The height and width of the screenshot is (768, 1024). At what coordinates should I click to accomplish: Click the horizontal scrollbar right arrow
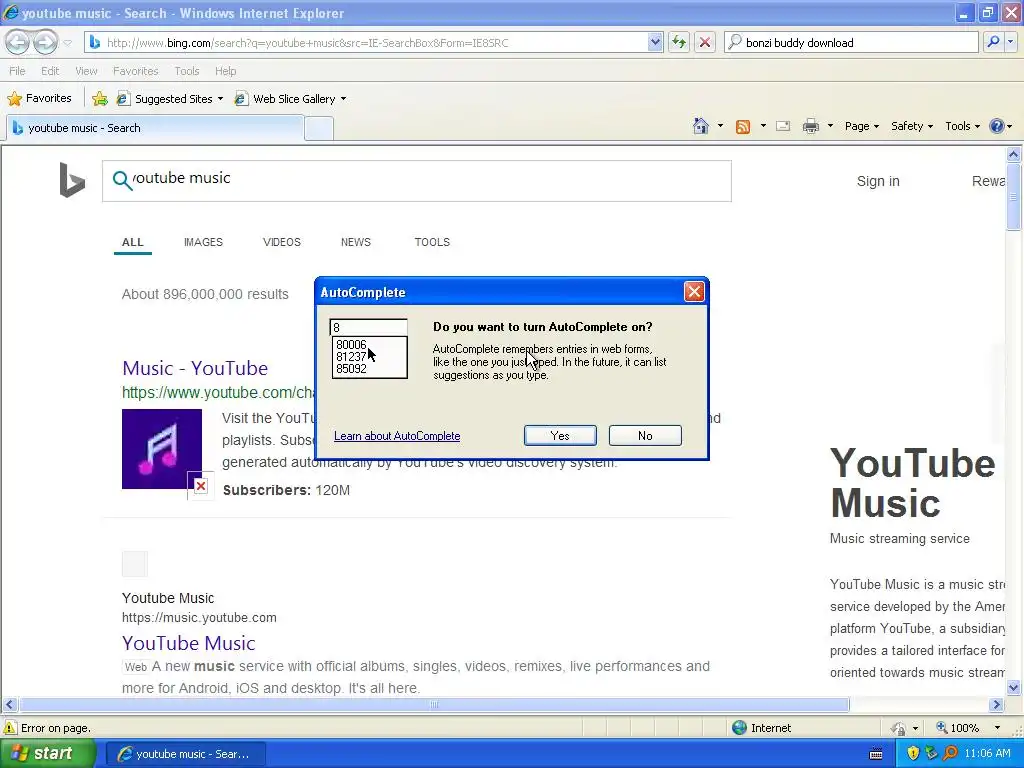pos(996,705)
